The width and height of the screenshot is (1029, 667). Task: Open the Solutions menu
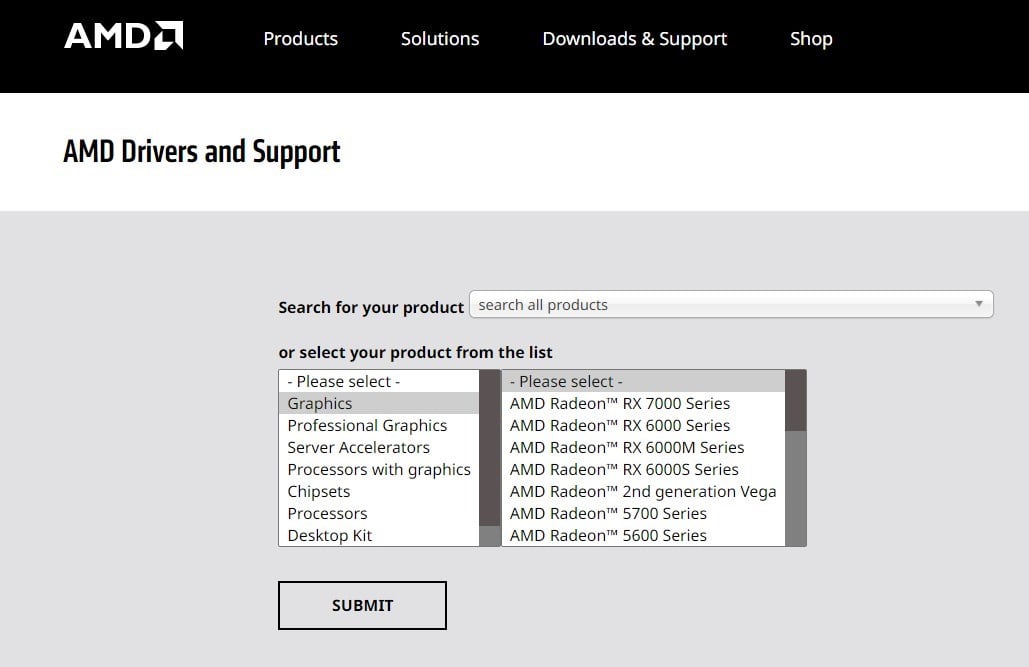(440, 39)
